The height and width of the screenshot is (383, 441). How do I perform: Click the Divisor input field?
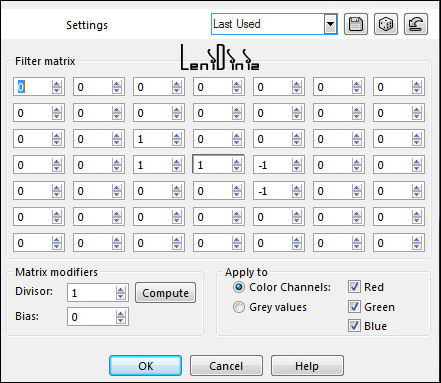(92, 293)
